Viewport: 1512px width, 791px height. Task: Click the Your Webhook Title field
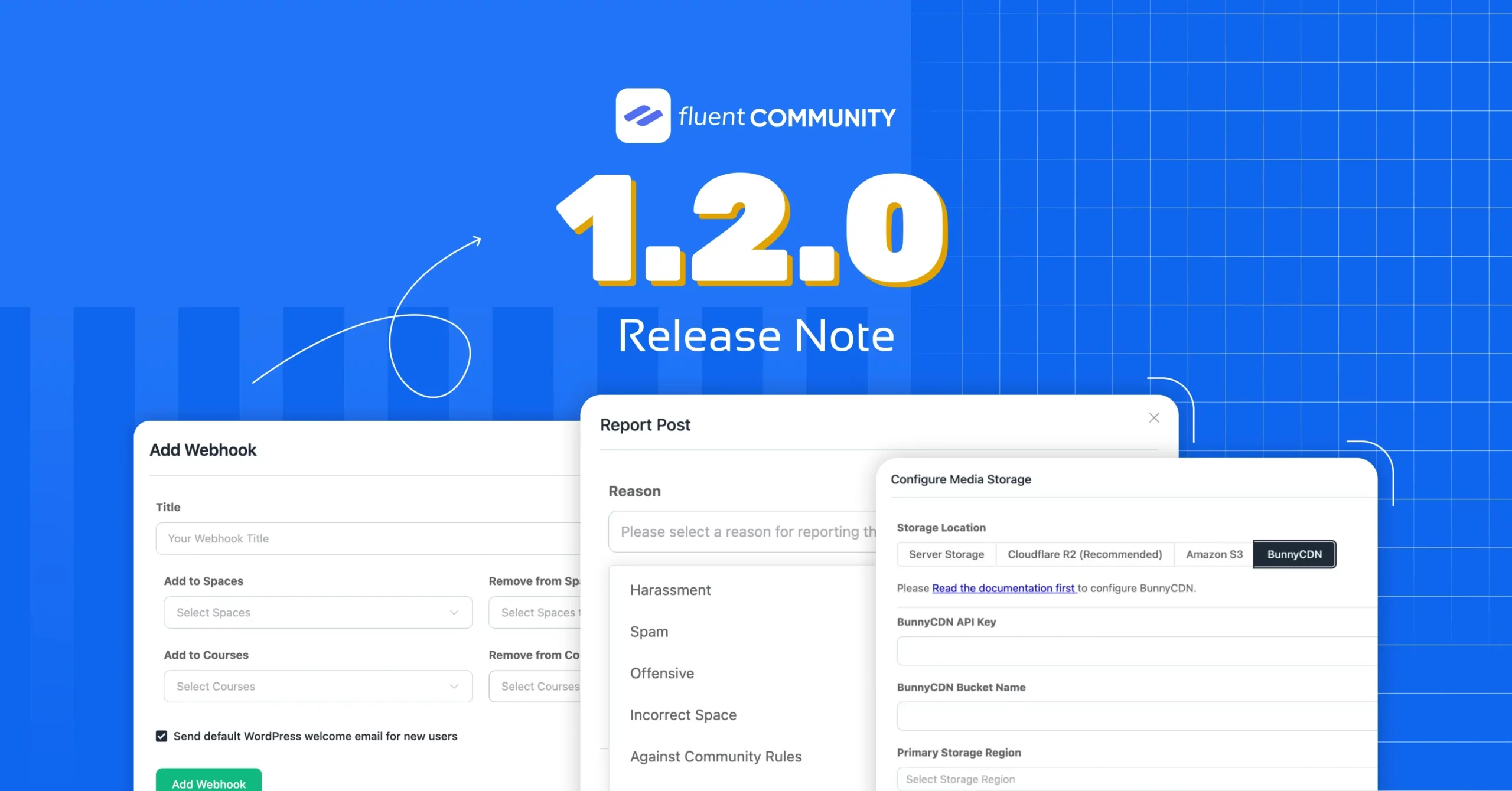[x=368, y=538]
